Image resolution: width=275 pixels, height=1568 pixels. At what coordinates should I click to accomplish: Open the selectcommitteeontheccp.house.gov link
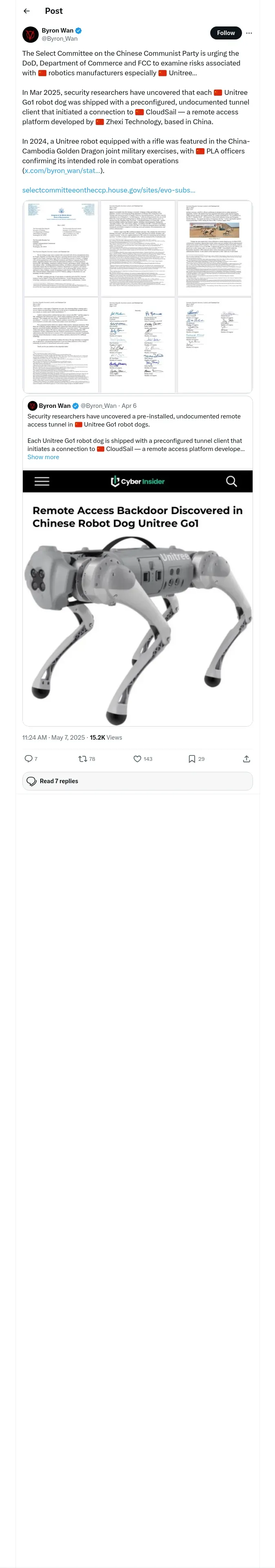coord(108,190)
